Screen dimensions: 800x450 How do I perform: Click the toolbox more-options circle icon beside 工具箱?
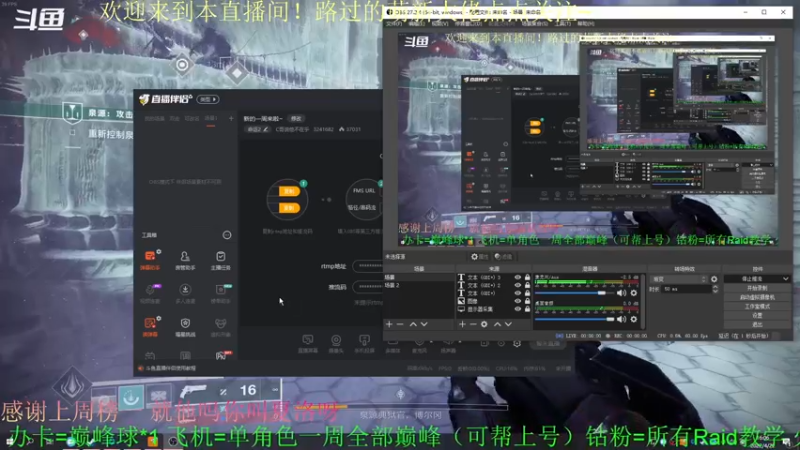[227, 235]
